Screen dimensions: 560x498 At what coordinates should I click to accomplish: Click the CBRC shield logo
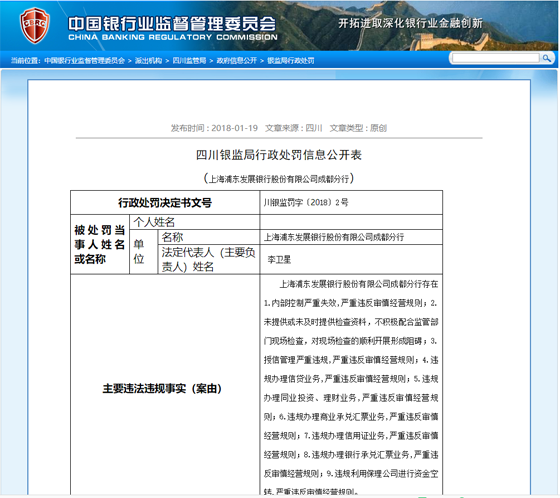(35, 25)
